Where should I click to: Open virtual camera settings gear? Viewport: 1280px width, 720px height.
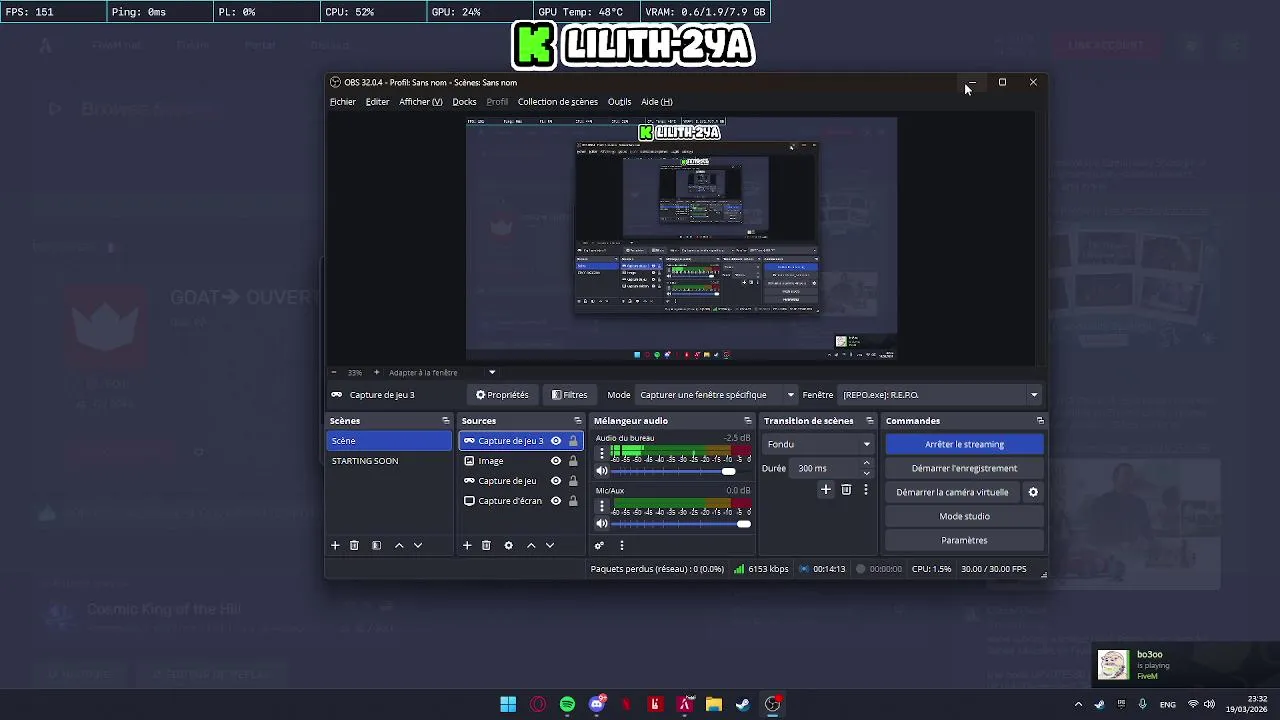click(1033, 492)
